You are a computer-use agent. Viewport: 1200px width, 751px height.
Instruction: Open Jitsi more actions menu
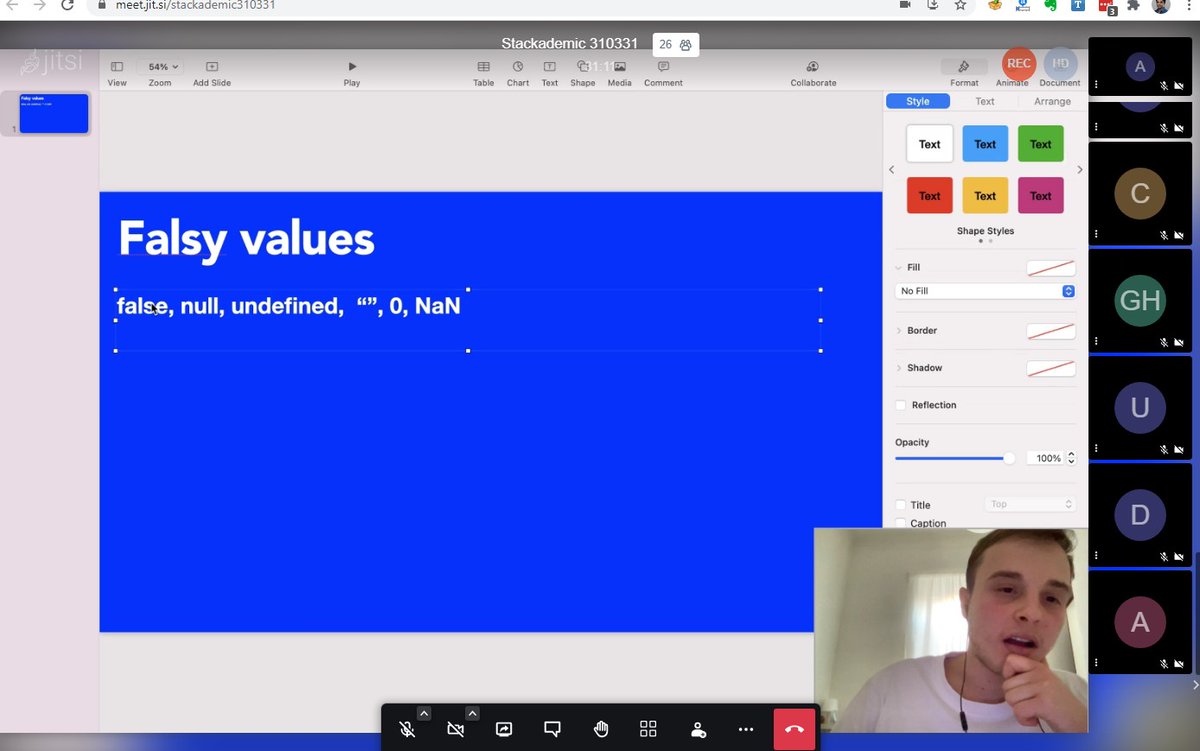746,729
